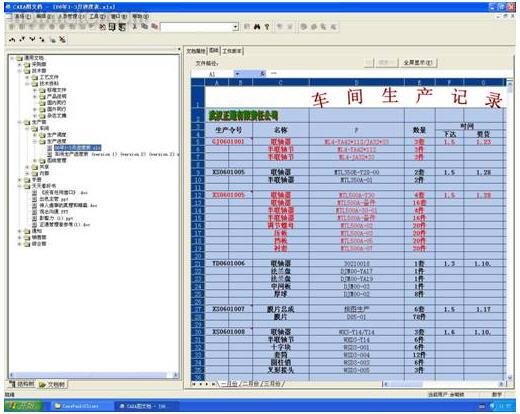This screenshot has height=414, width=520.
Task: Collapse the 生产部 folder node
Action: (x=20, y=122)
